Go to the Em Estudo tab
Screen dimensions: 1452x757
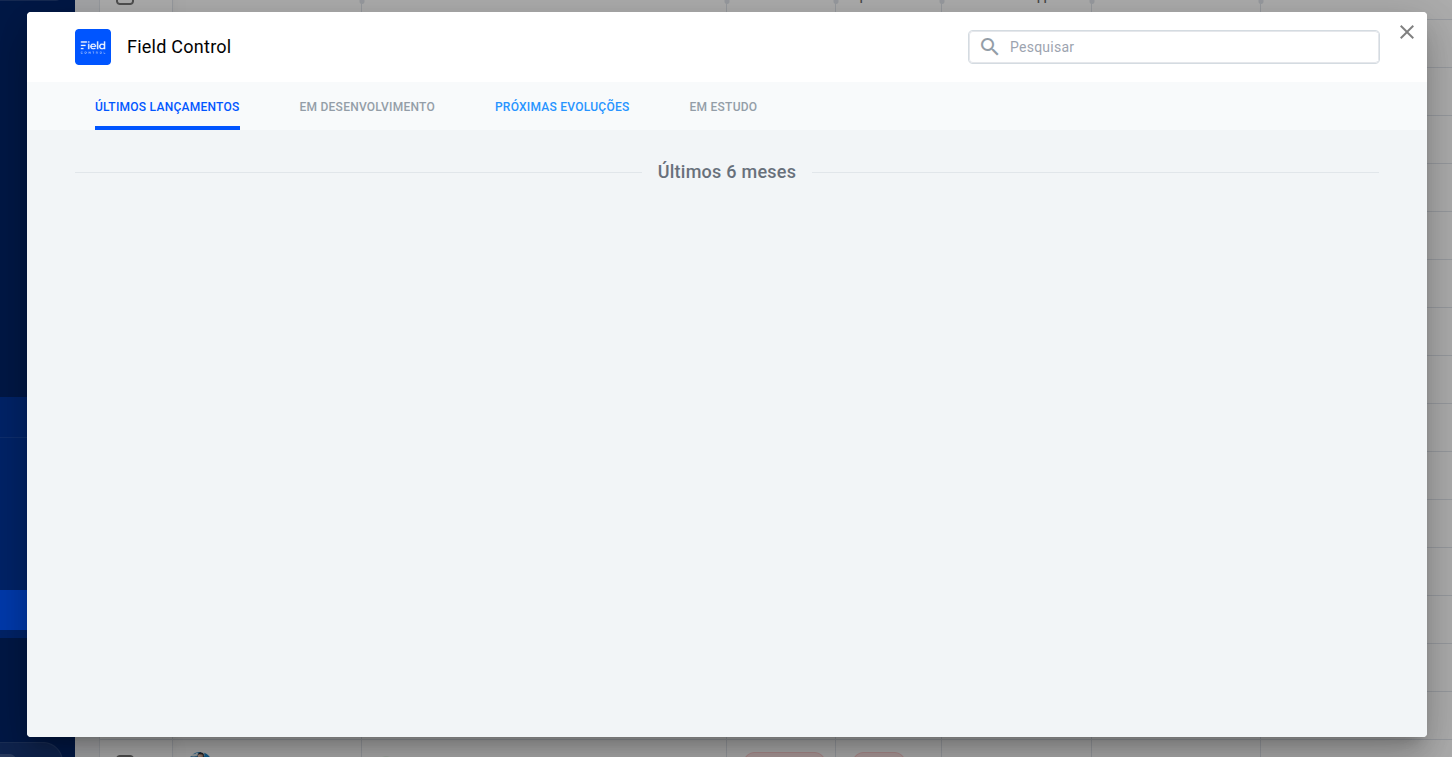tap(723, 107)
